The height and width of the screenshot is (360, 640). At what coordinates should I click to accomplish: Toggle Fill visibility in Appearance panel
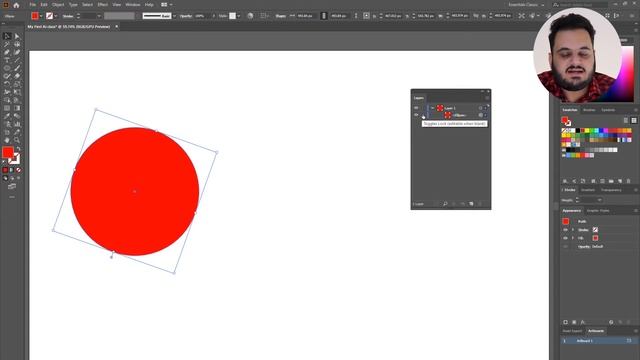coord(565,238)
